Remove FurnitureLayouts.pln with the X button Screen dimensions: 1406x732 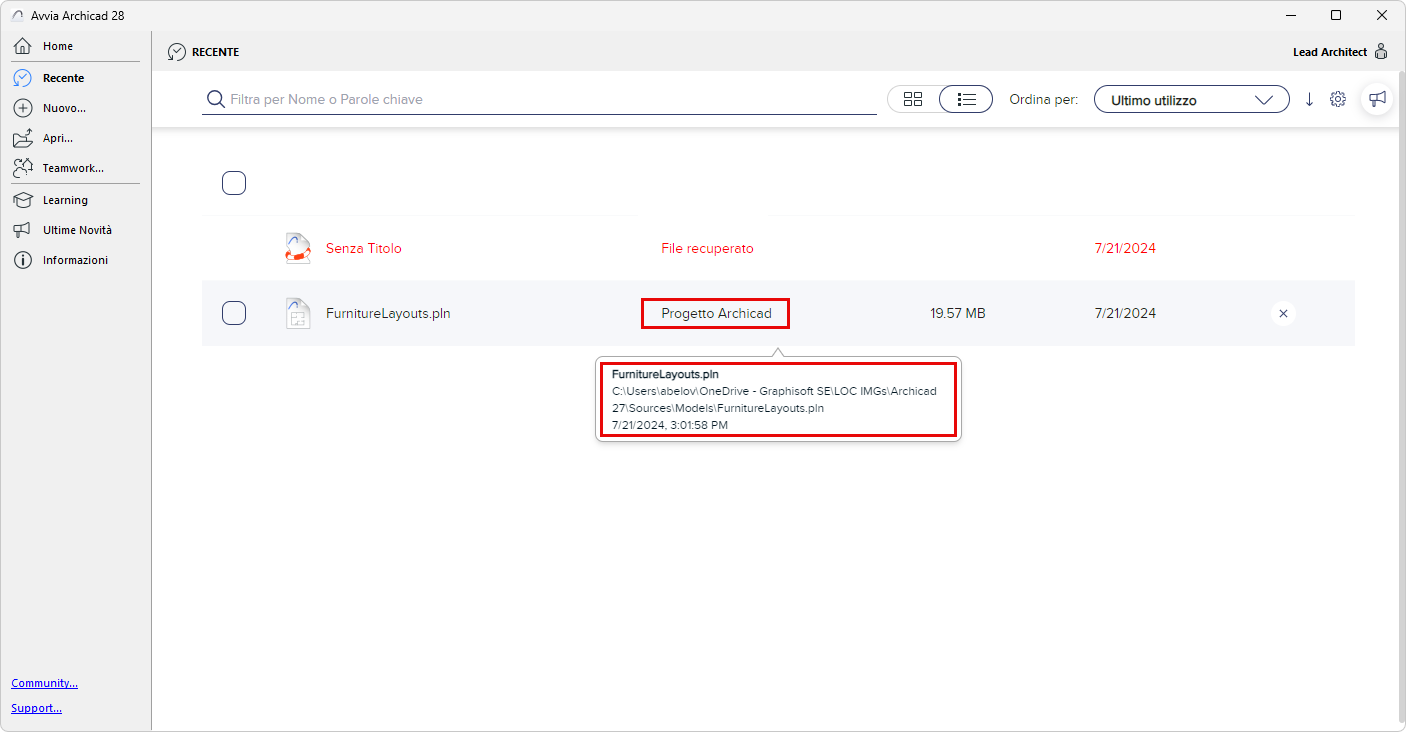pos(1283,313)
